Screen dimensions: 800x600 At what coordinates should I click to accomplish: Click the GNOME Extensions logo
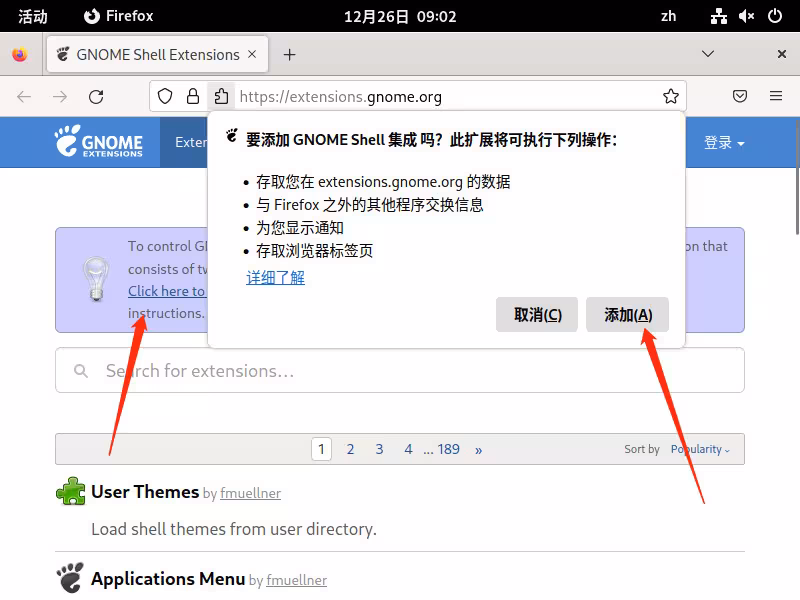click(98, 141)
